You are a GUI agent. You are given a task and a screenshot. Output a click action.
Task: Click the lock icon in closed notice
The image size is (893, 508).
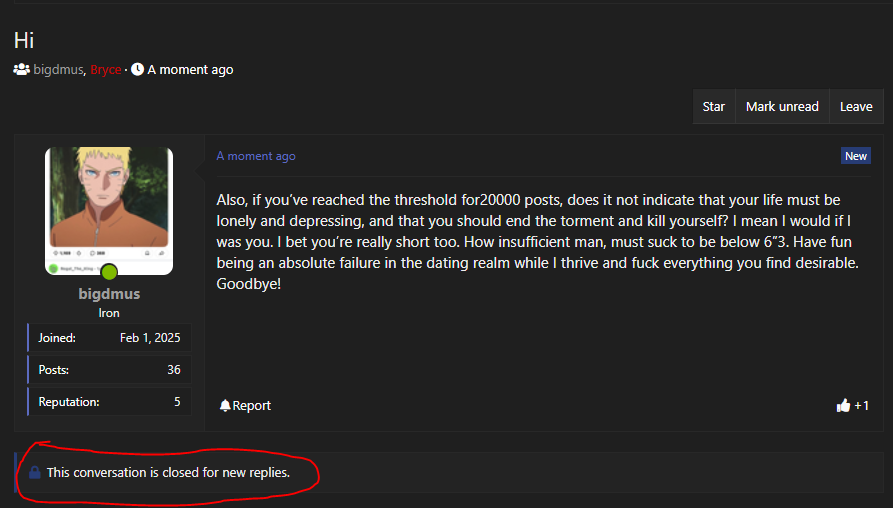(x=35, y=472)
